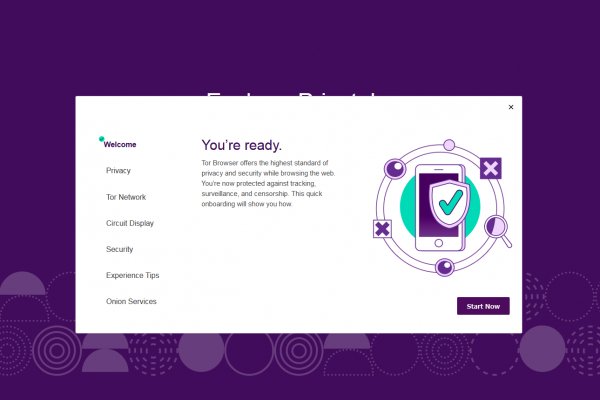Click the white outlined X square icon

382,229
